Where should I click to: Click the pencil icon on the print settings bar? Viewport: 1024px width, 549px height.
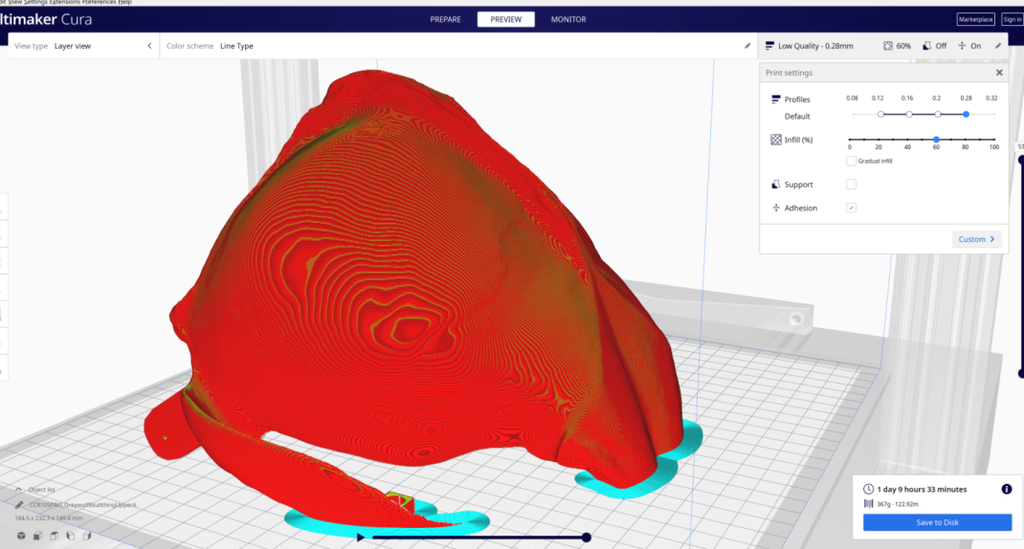(x=998, y=46)
